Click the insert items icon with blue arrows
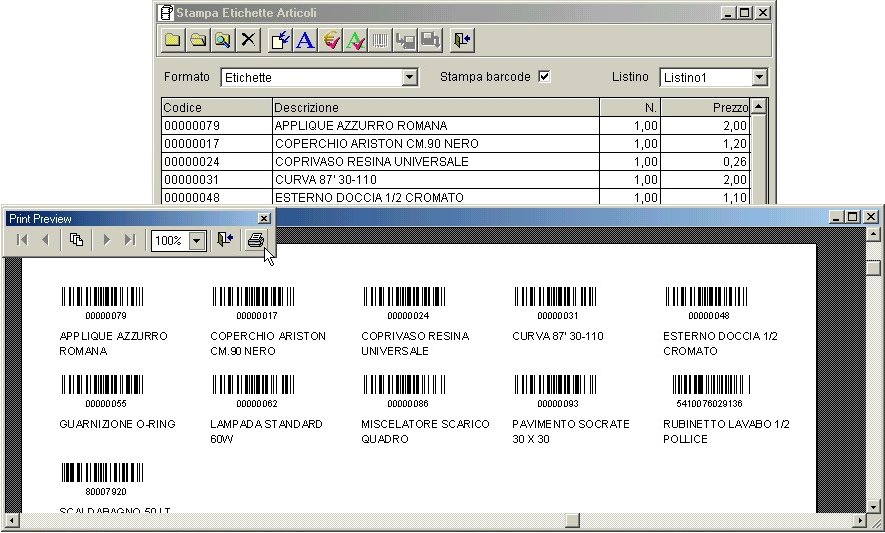The height and width of the screenshot is (533, 885). (x=280, y=40)
